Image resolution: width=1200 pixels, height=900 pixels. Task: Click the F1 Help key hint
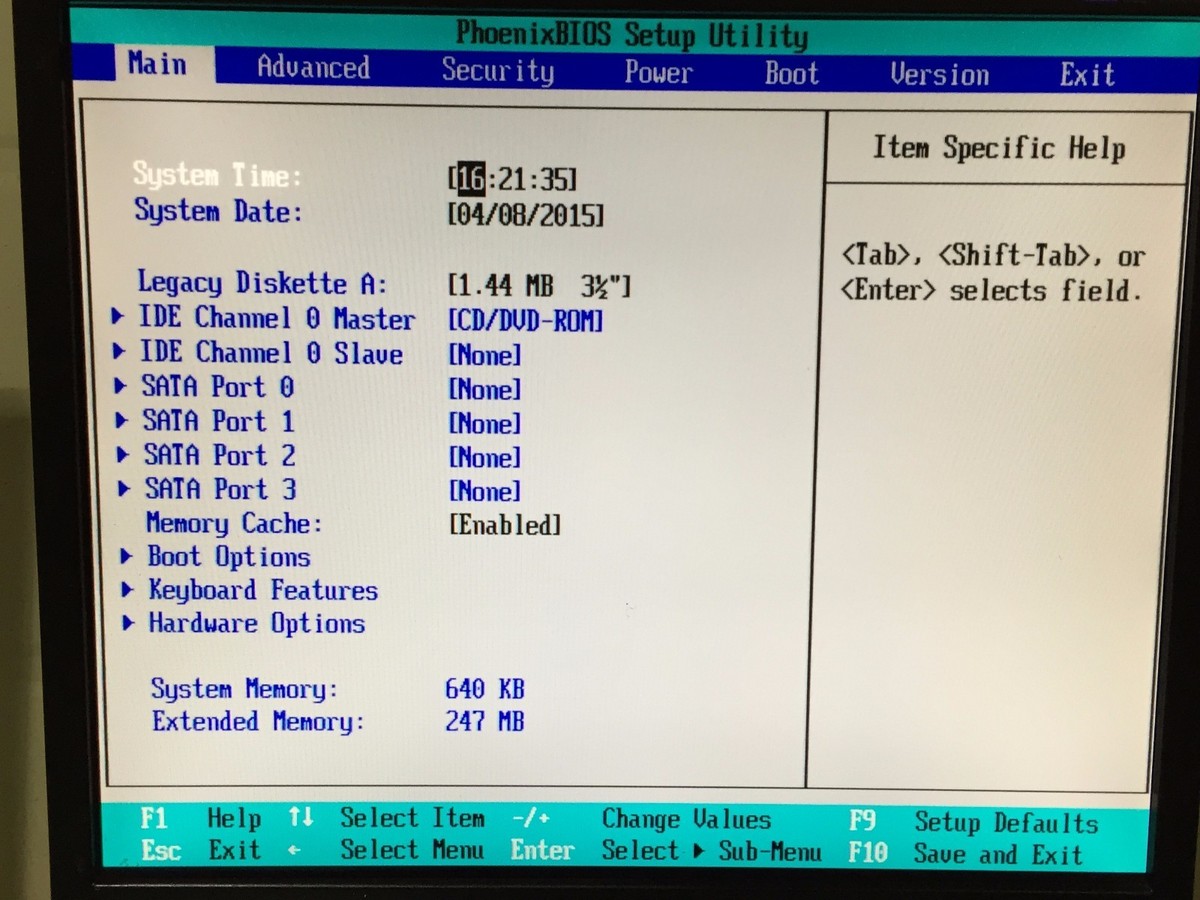pyautogui.click(x=199, y=818)
